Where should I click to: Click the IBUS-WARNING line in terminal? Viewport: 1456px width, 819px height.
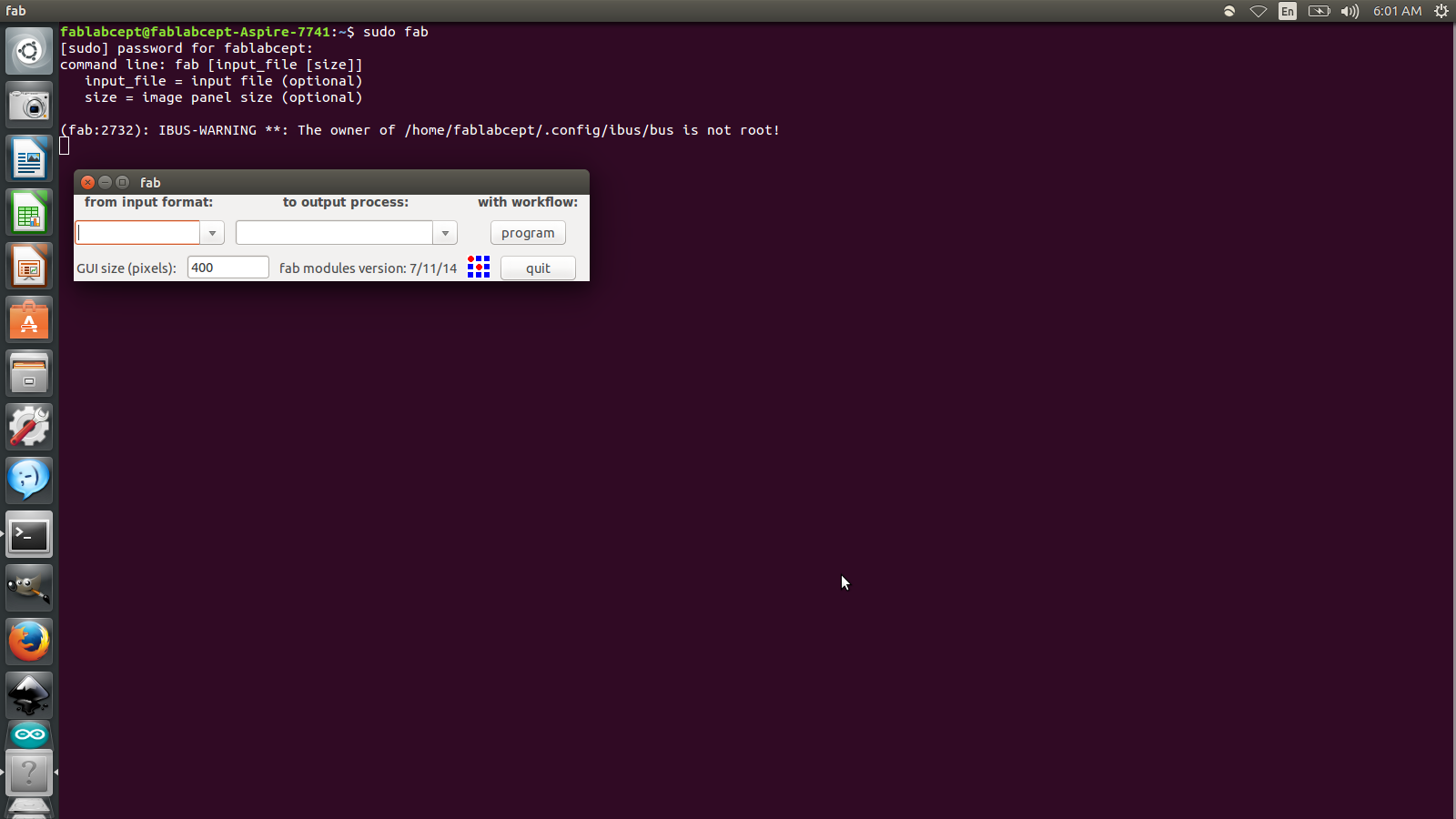(x=420, y=130)
